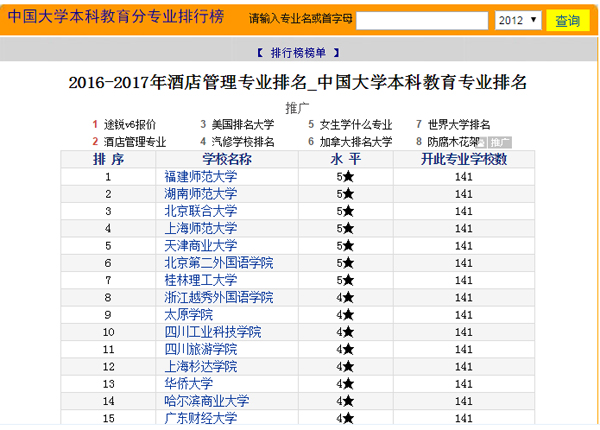
Task: Click the 美国排名大学 ad link
Action: coord(242,125)
